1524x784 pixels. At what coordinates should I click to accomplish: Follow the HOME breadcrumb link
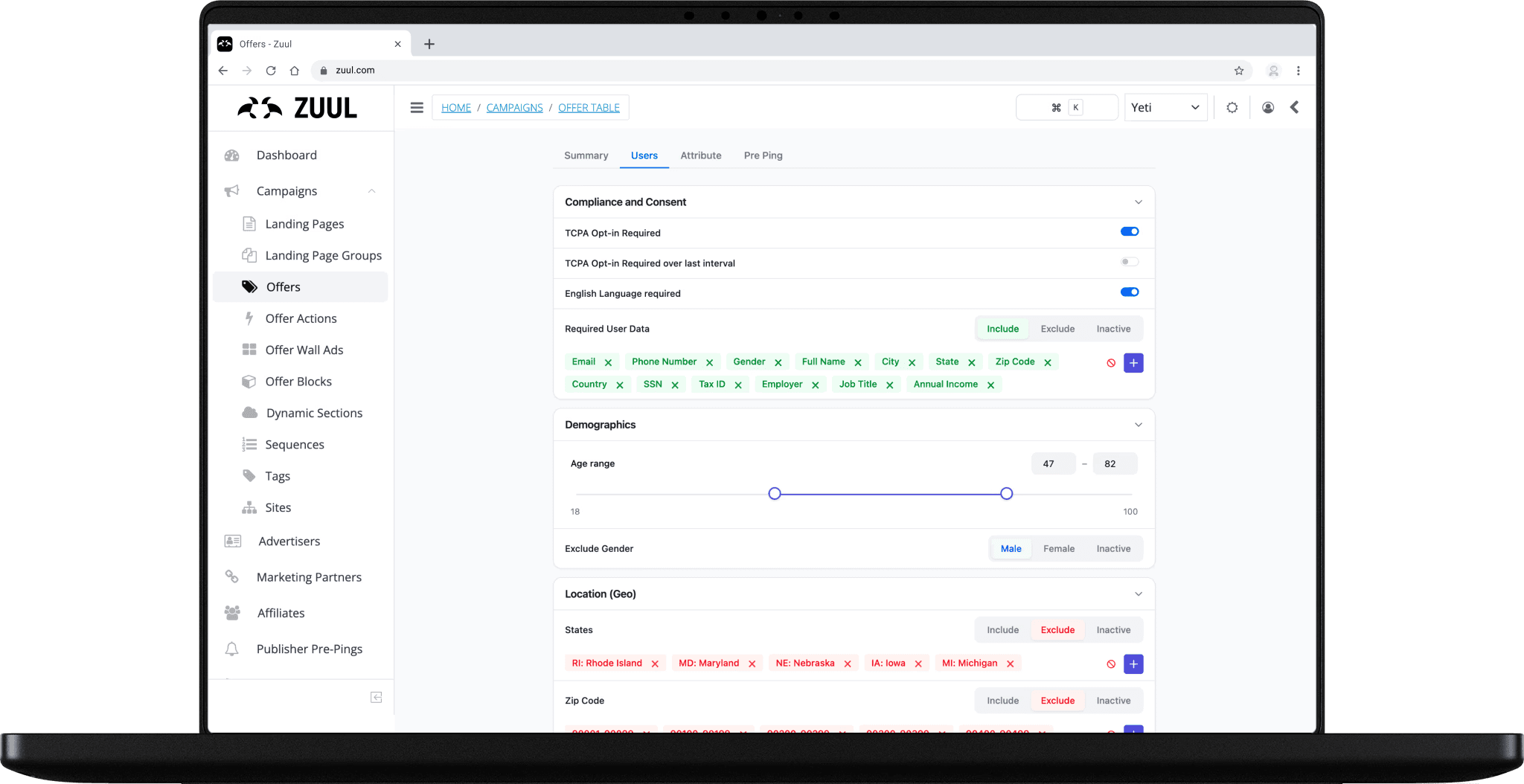tap(456, 108)
